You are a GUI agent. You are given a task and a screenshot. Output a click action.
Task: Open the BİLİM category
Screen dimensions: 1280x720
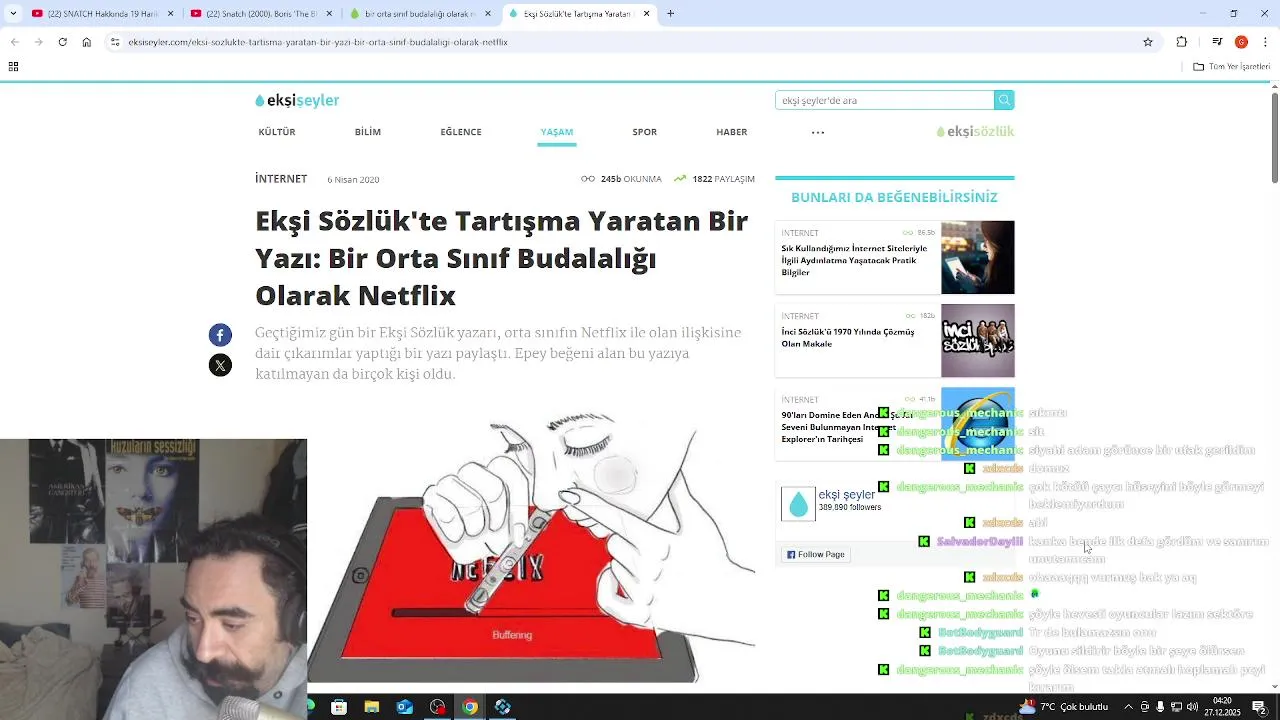coord(368,132)
